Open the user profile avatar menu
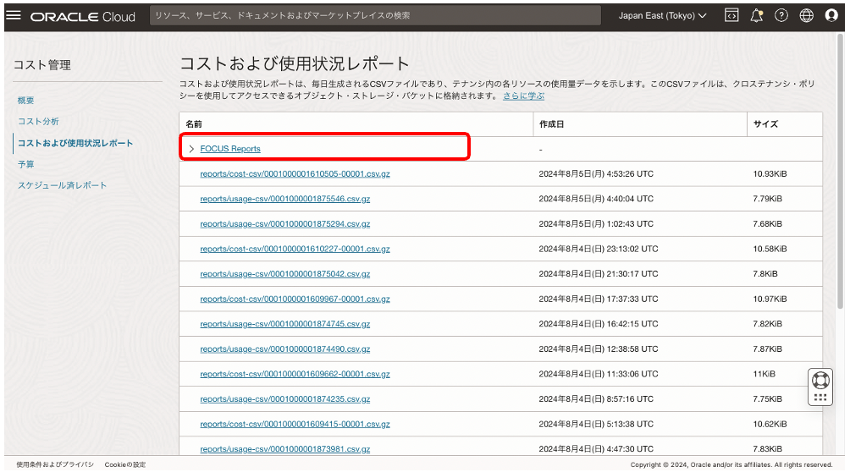The width and height of the screenshot is (850, 472). pyautogui.click(x=831, y=16)
